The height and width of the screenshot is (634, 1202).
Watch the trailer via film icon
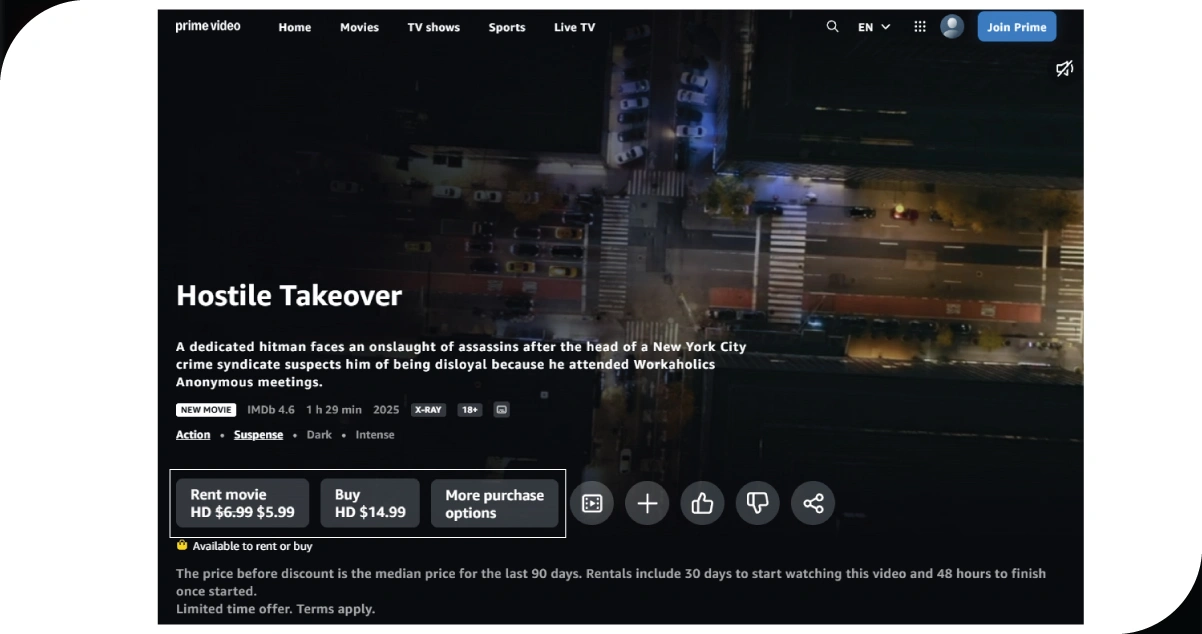coord(592,503)
